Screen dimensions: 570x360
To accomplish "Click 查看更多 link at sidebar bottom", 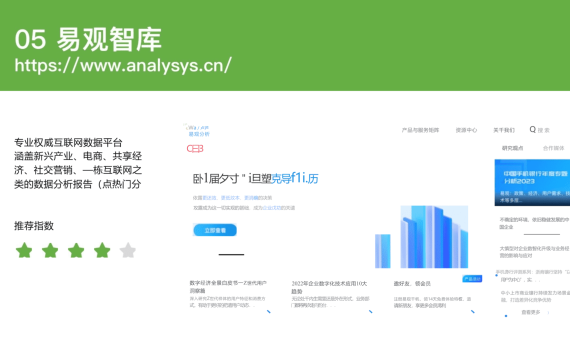I will pyautogui.click(x=531, y=312).
